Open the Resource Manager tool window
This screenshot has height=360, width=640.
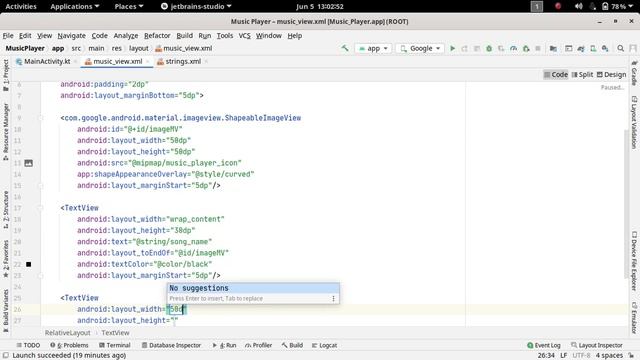[6, 131]
